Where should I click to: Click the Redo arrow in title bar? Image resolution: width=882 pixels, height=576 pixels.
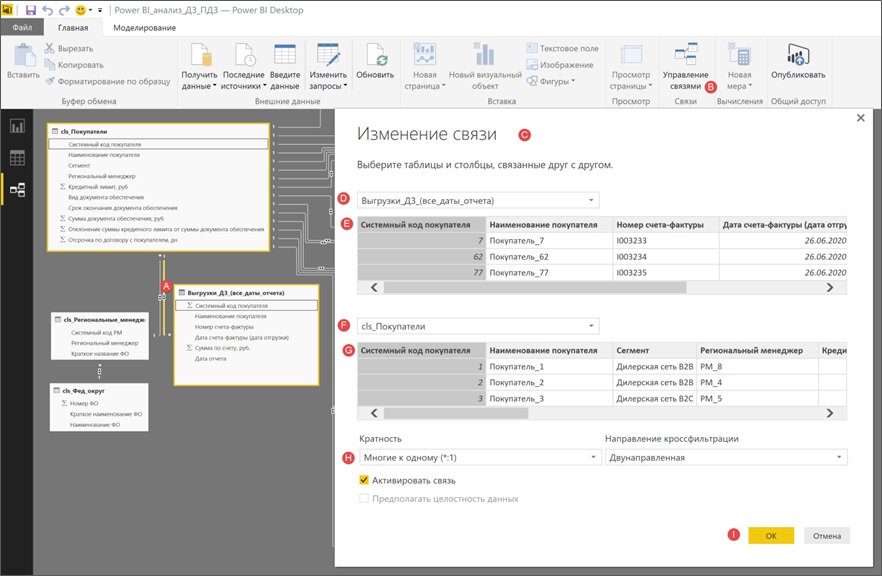tap(64, 10)
